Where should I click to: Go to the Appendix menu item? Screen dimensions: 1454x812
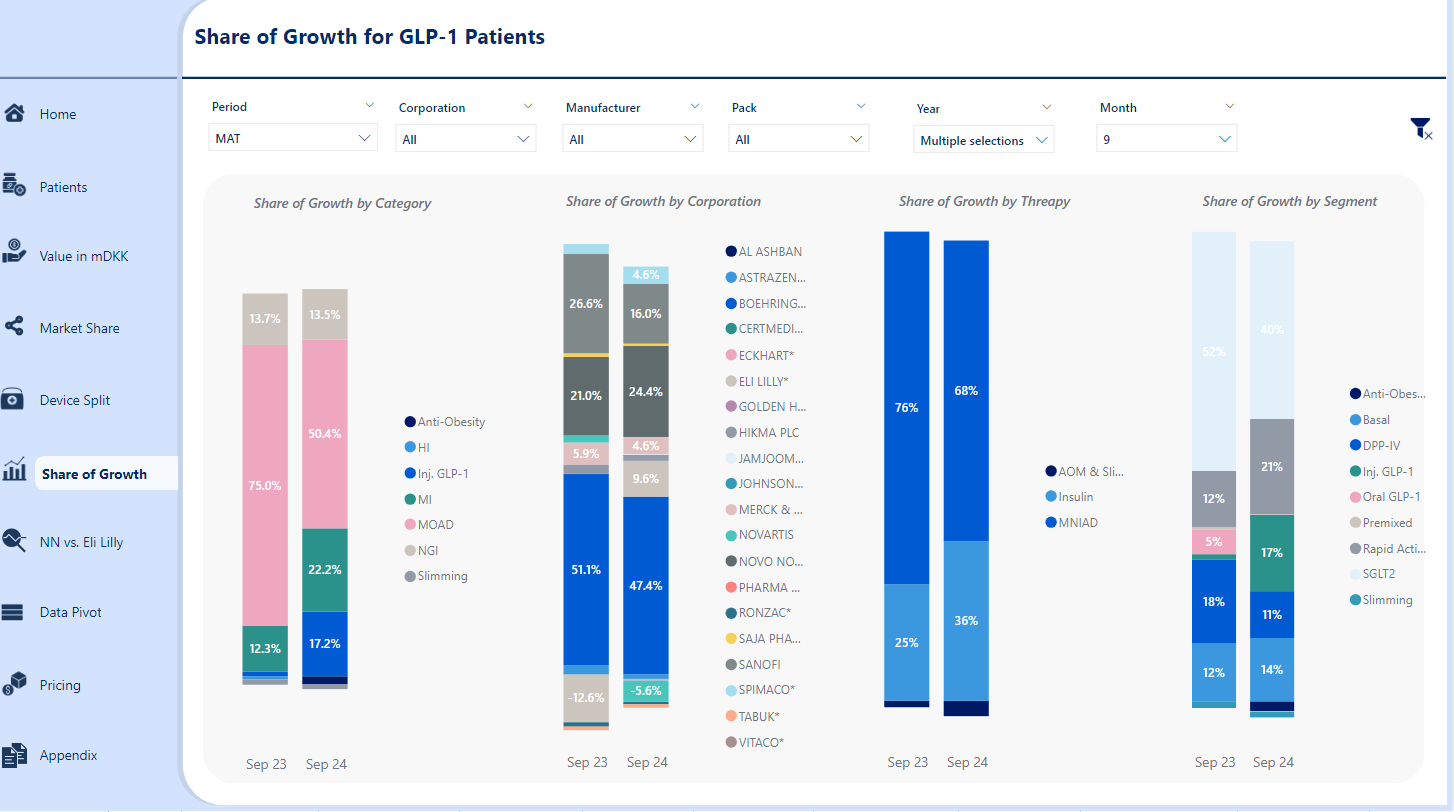point(68,755)
